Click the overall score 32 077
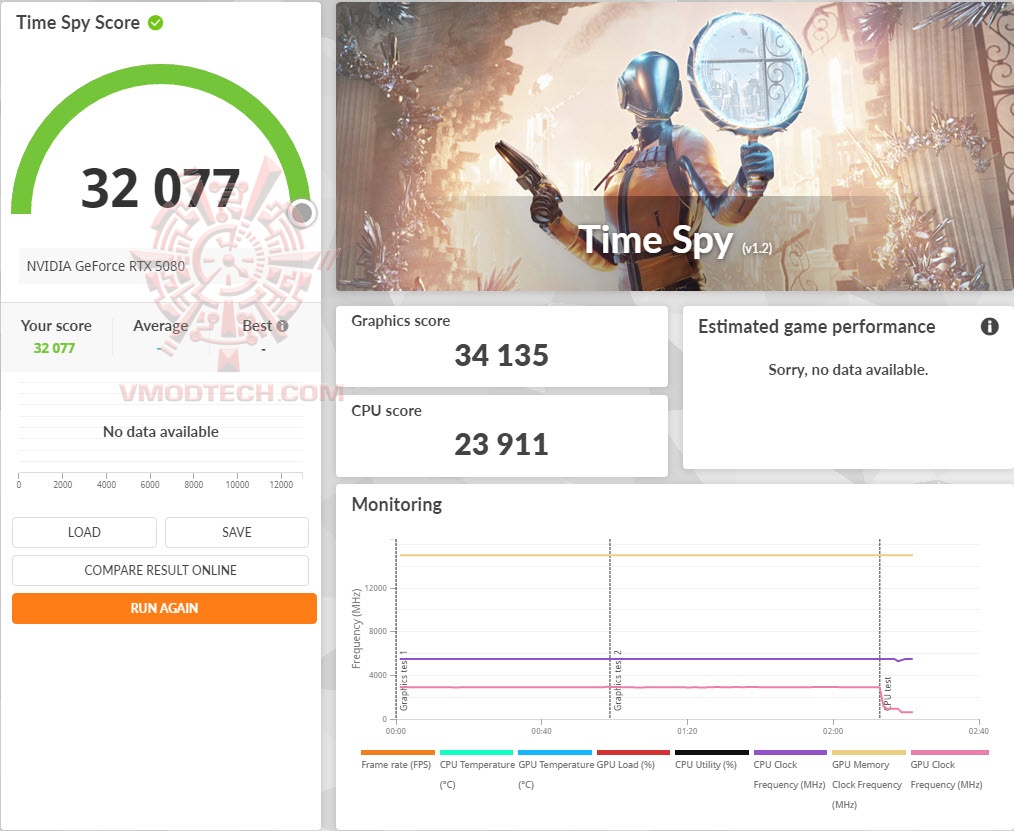The height and width of the screenshot is (831, 1014). click(x=160, y=188)
